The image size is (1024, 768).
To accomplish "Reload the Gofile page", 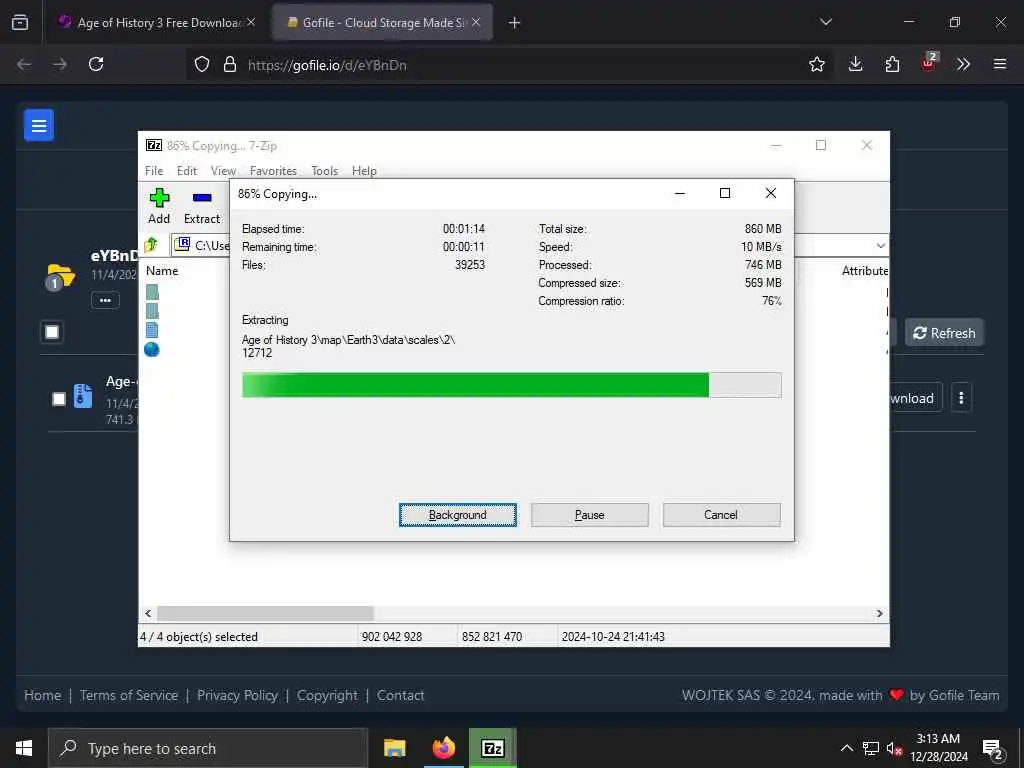I will pos(96,64).
